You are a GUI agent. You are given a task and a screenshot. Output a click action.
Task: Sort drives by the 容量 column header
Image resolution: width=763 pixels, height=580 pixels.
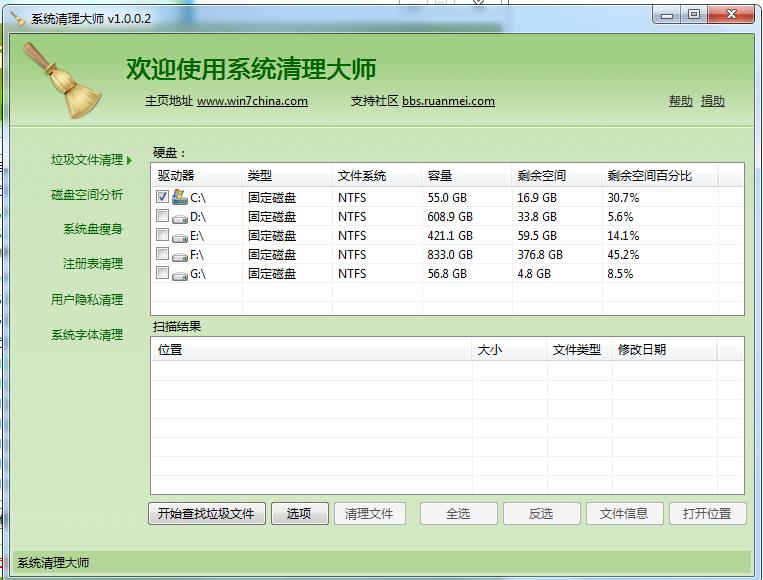pyautogui.click(x=467, y=175)
